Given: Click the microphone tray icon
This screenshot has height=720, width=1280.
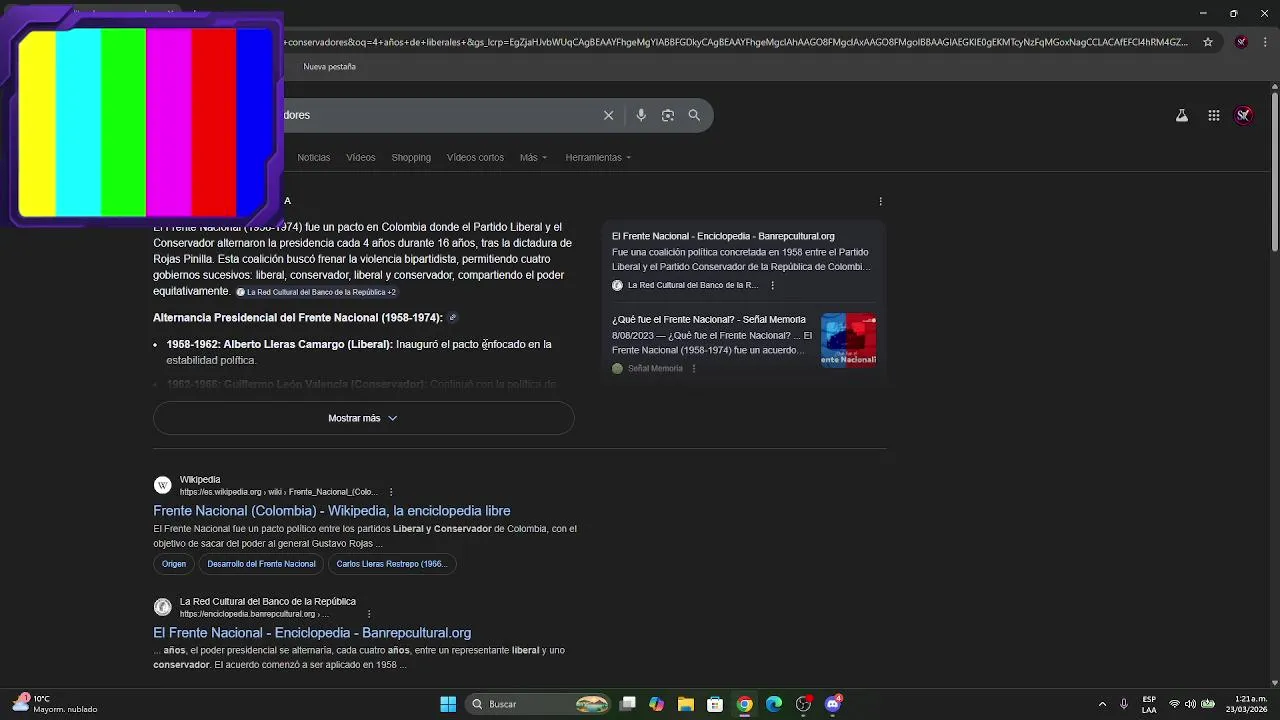Looking at the screenshot, I should [1124, 704].
